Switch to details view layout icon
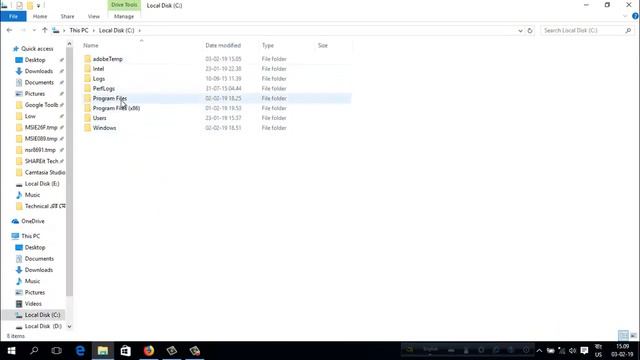The height and width of the screenshot is (360, 640). (x=623, y=336)
